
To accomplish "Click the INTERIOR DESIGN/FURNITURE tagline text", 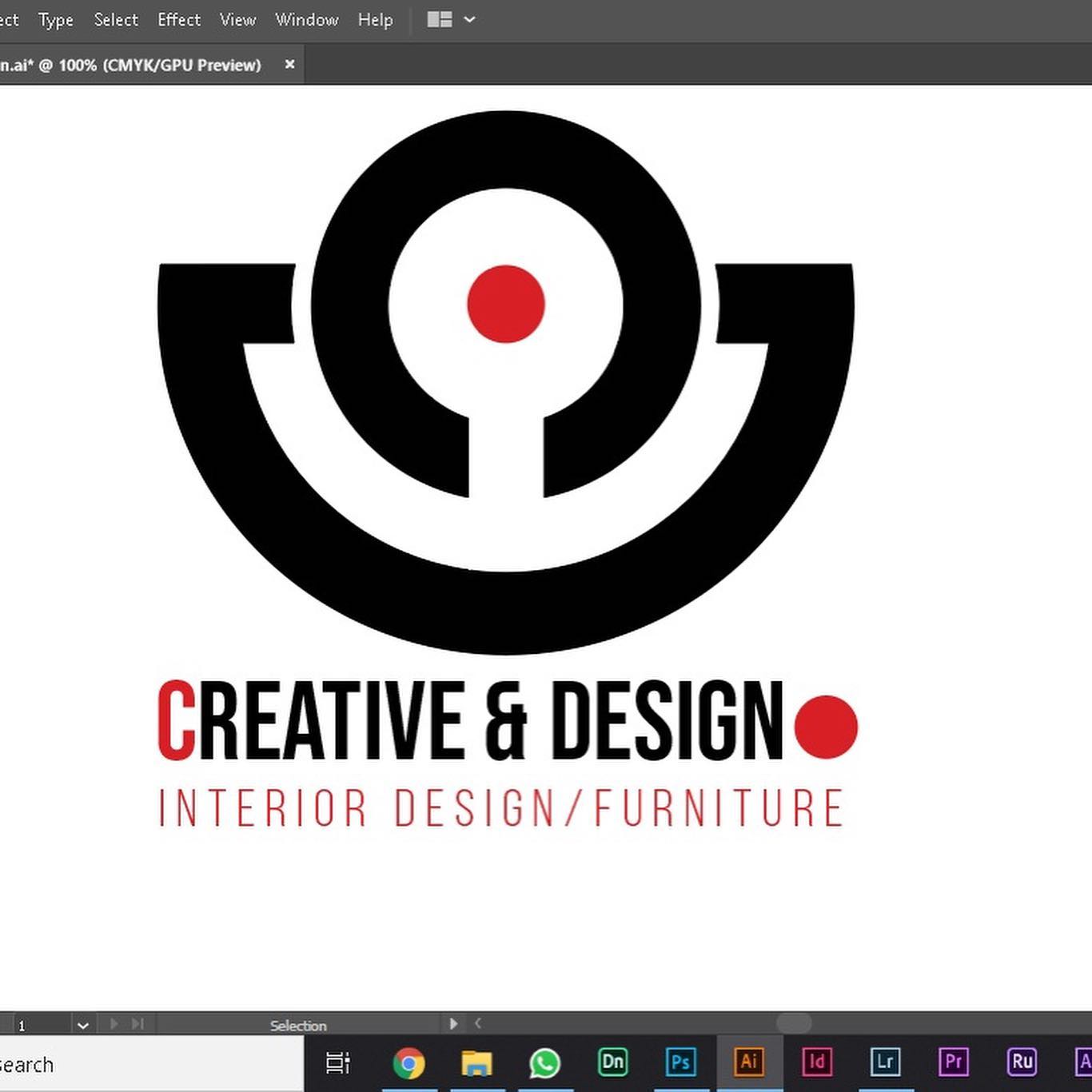I will coord(501,807).
